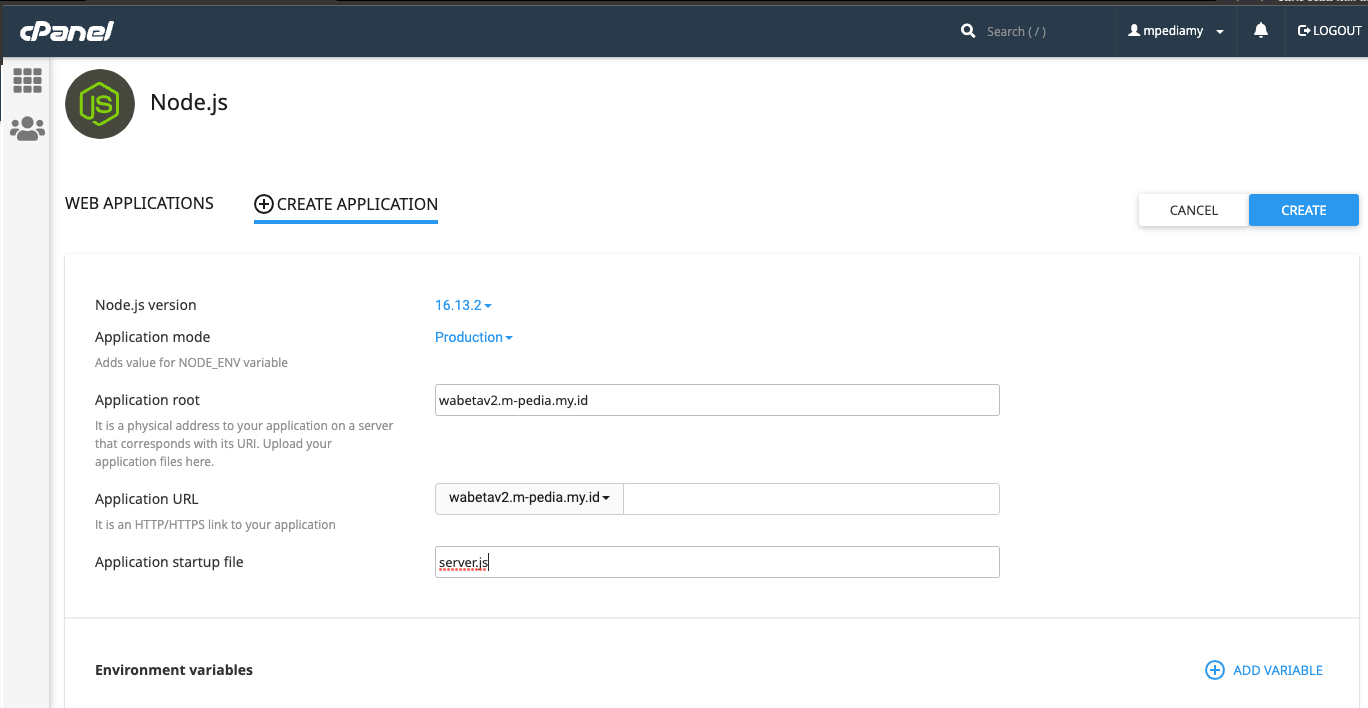Open the apps grid sidebar icon

27,81
